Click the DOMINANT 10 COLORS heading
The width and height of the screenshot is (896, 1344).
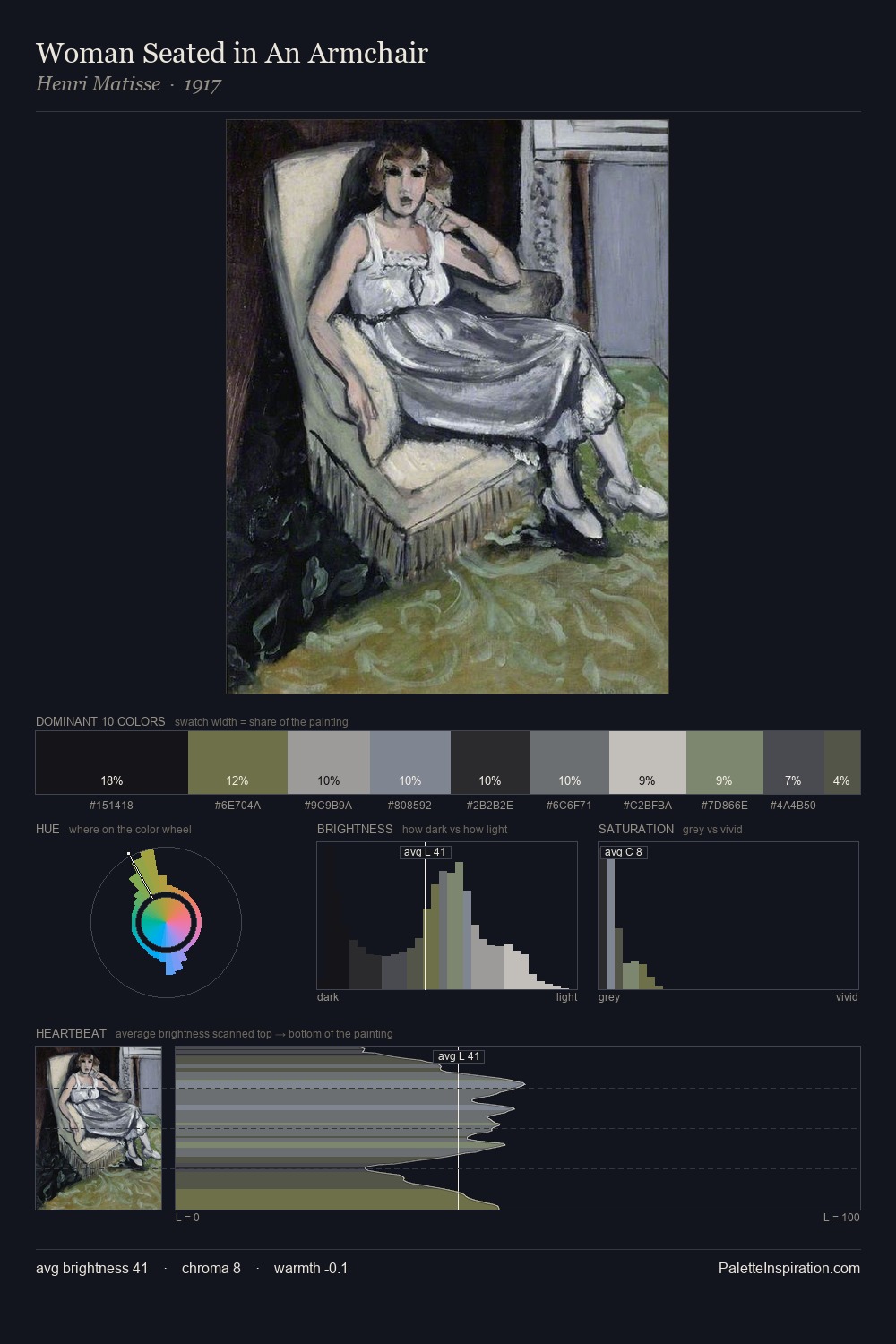pos(100,721)
